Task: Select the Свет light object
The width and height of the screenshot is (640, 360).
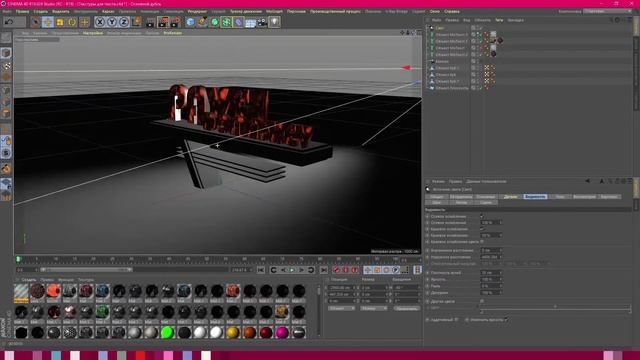Action: (440, 28)
